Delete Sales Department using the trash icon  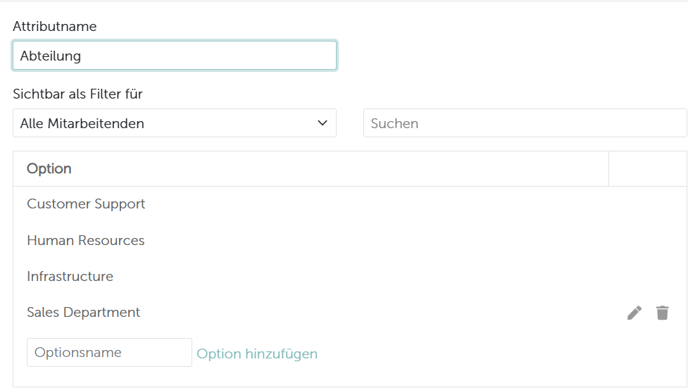662,313
